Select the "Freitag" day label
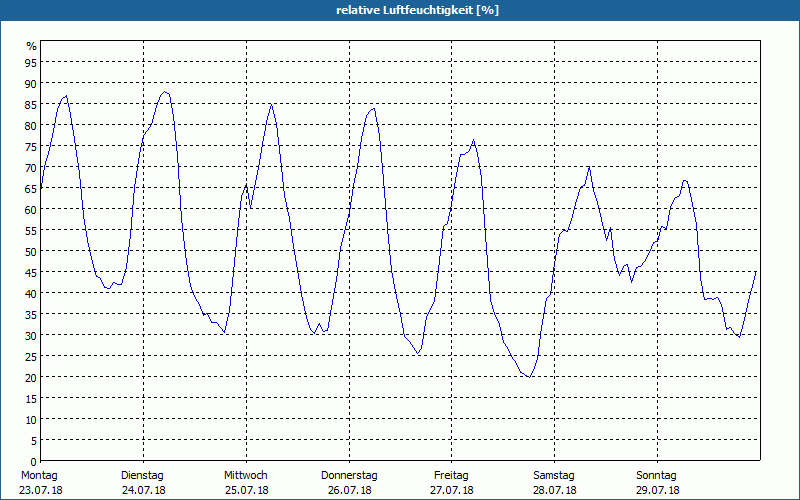 tap(451, 475)
